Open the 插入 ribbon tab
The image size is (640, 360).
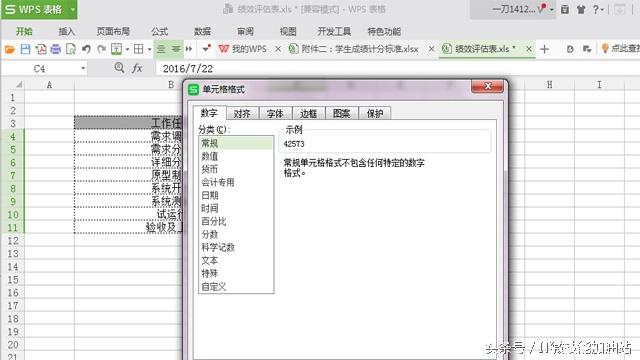(67, 31)
